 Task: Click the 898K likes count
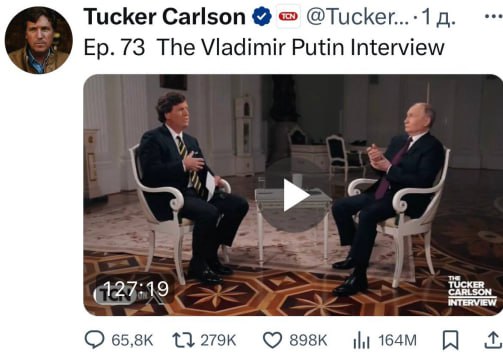[x=308, y=341]
